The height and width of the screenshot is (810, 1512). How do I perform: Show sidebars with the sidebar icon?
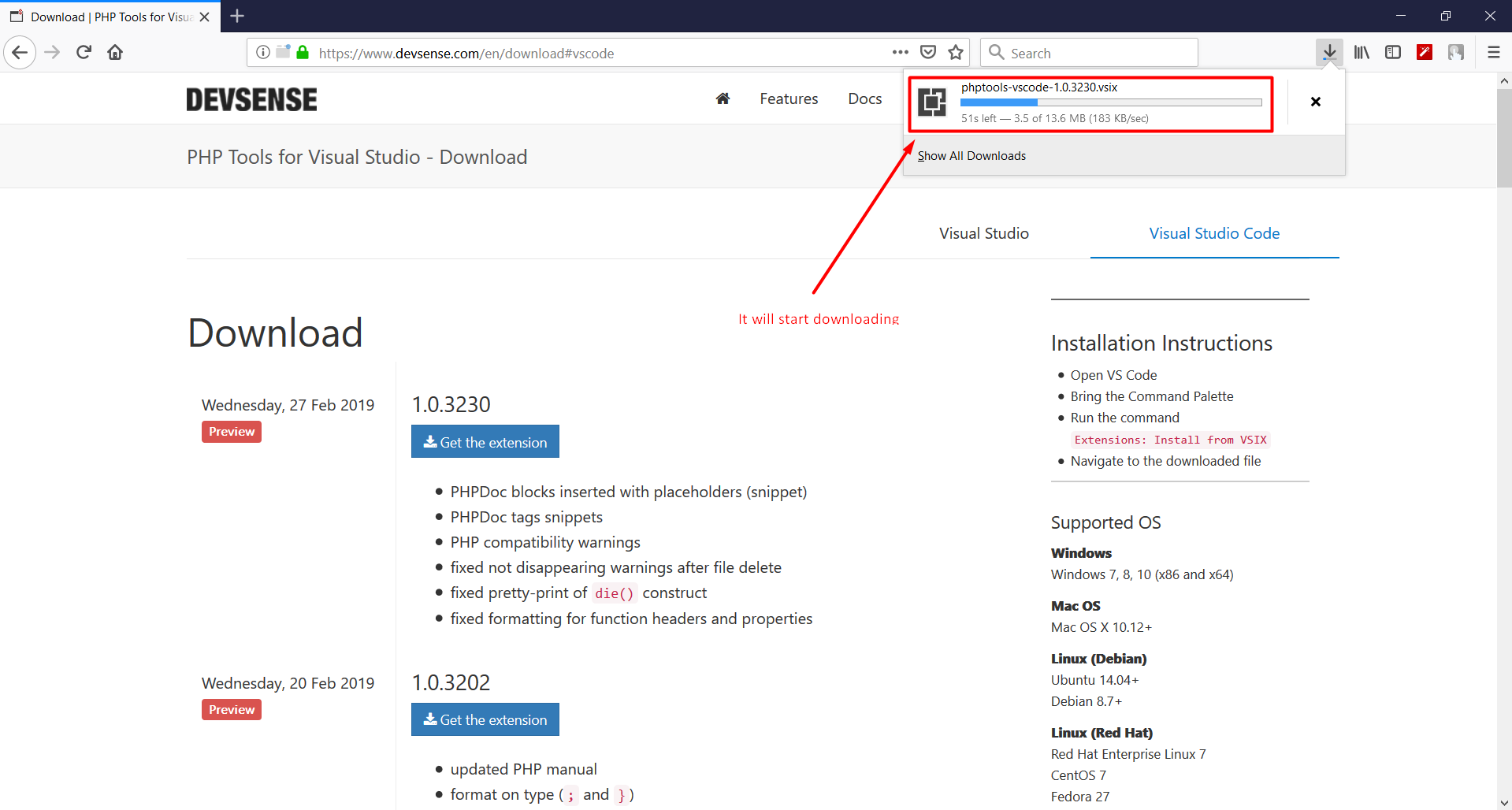tap(1393, 53)
